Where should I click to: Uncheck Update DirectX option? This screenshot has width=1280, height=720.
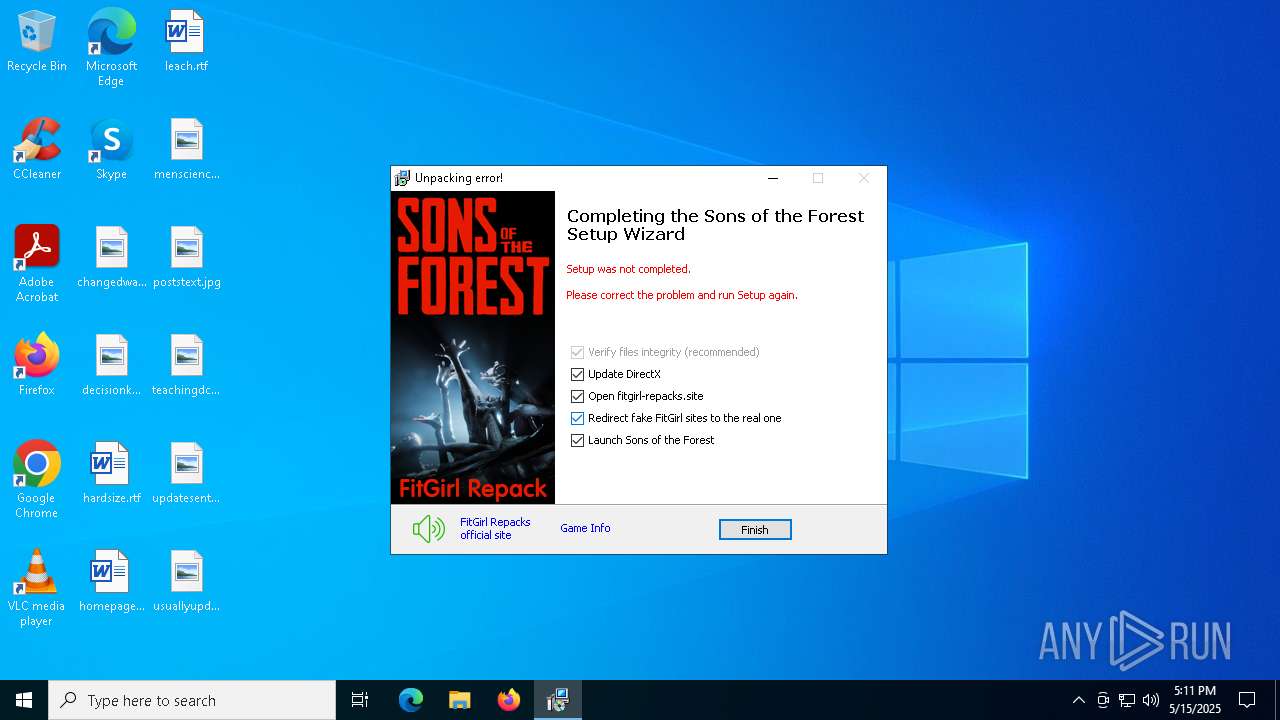coord(577,374)
